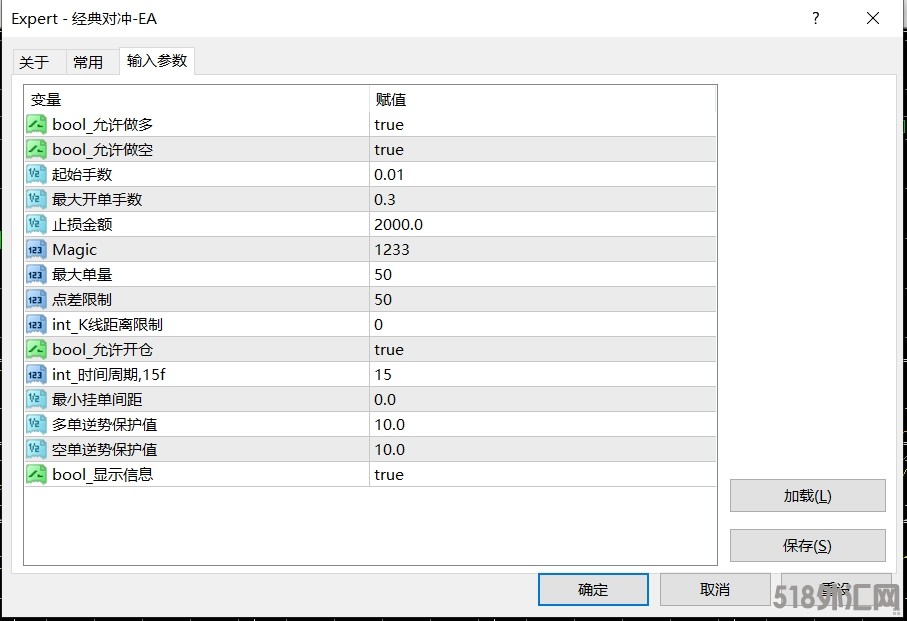The image size is (907, 621).
Task: Click the bool_允许开仓 variable name
Action: click(102, 349)
